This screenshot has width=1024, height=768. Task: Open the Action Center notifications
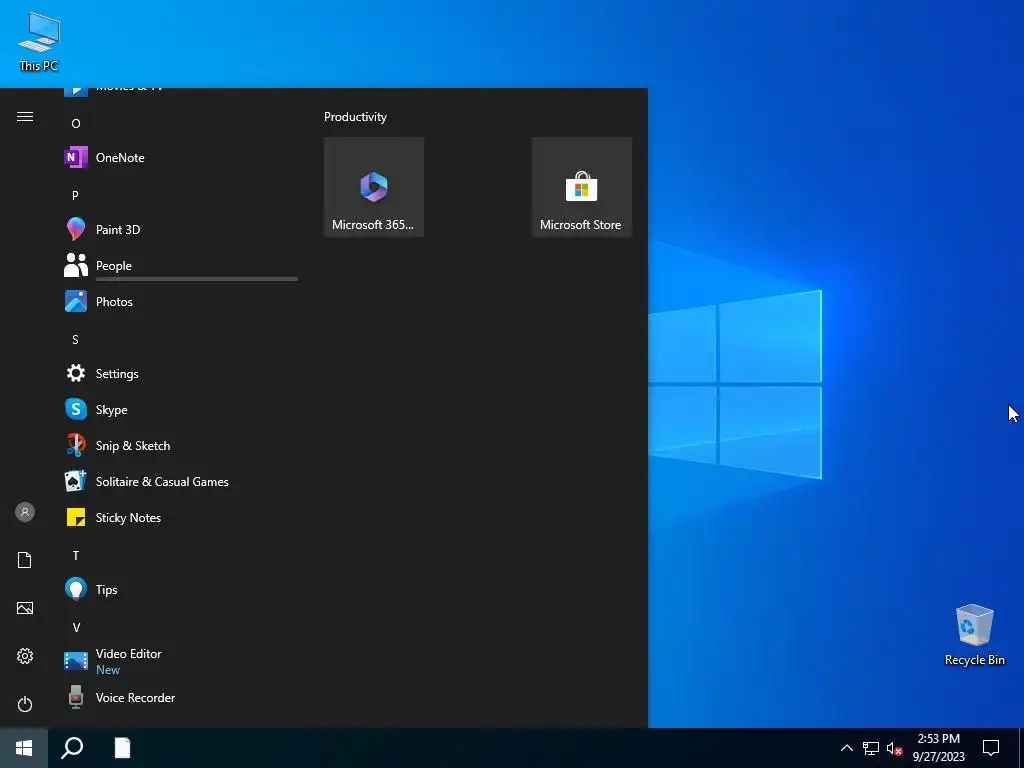pos(991,748)
